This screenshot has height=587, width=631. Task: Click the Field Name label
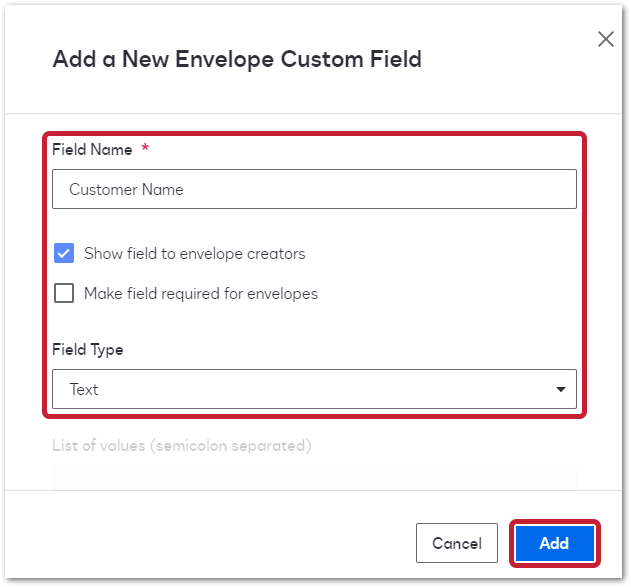click(x=92, y=150)
